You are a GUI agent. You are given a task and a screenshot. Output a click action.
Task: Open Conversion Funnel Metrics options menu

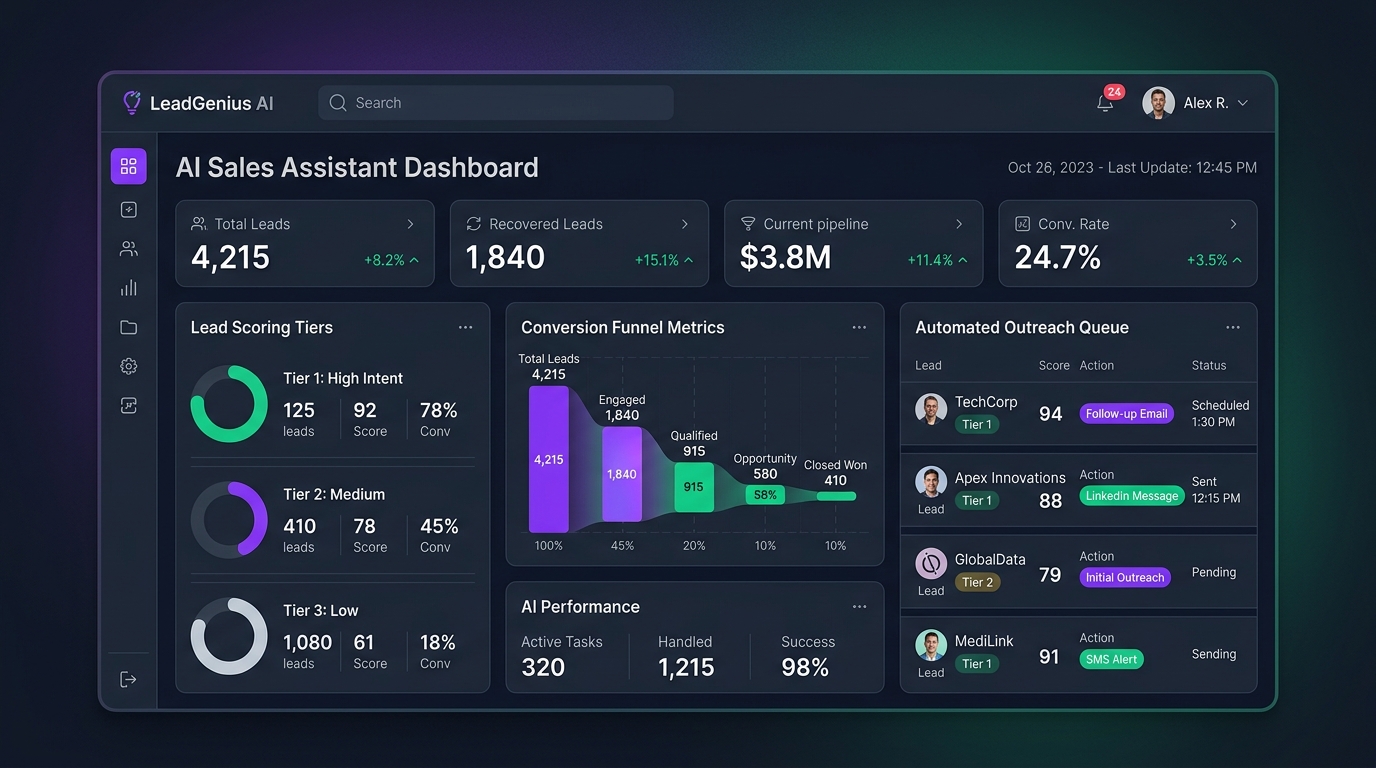[859, 327]
